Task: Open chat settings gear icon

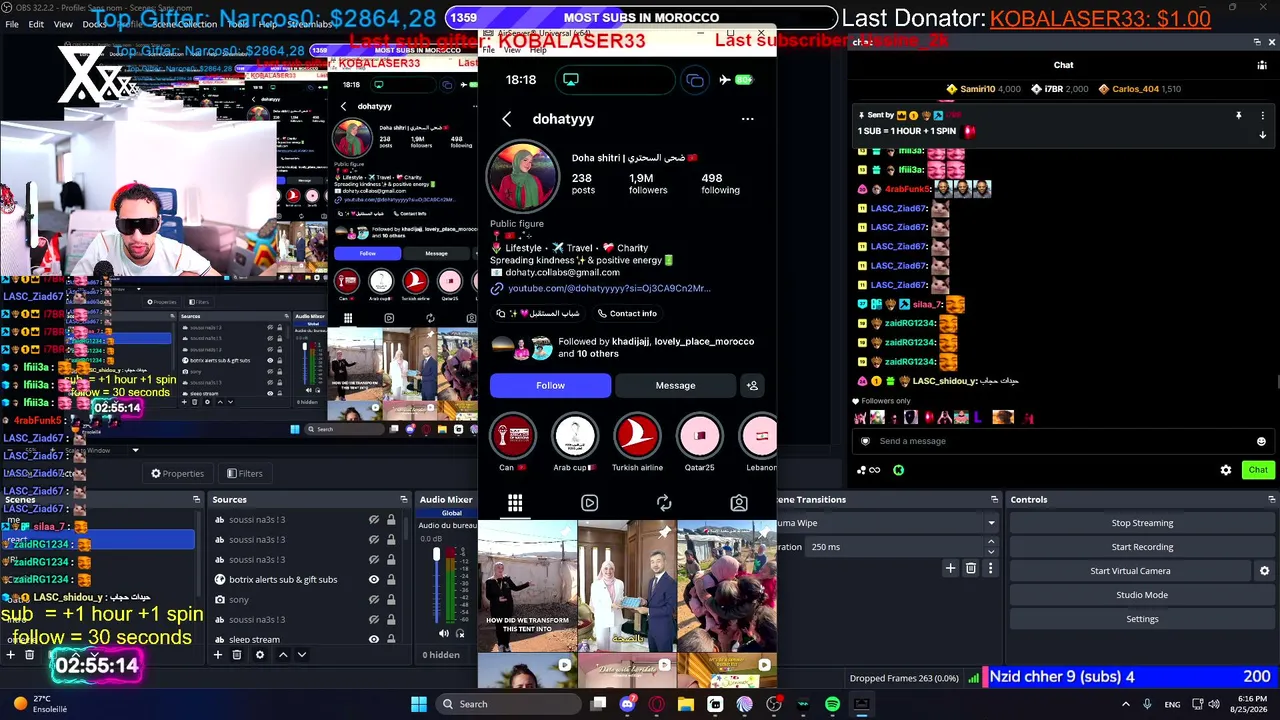Action: click(1226, 470)
